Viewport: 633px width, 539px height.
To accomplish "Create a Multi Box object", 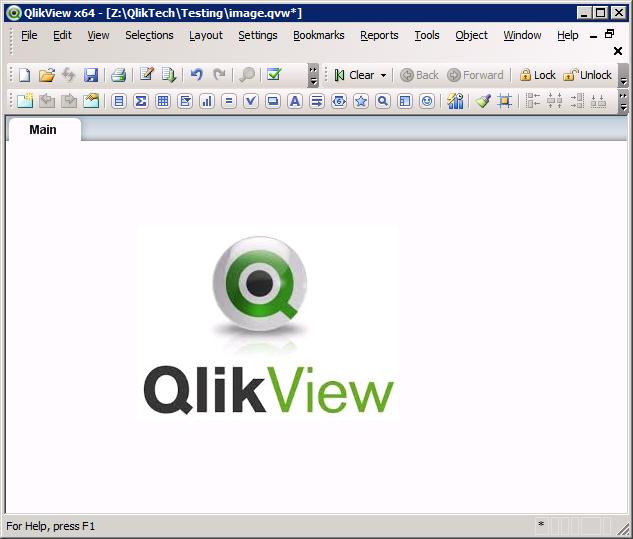I will click(x=185, y=101).
